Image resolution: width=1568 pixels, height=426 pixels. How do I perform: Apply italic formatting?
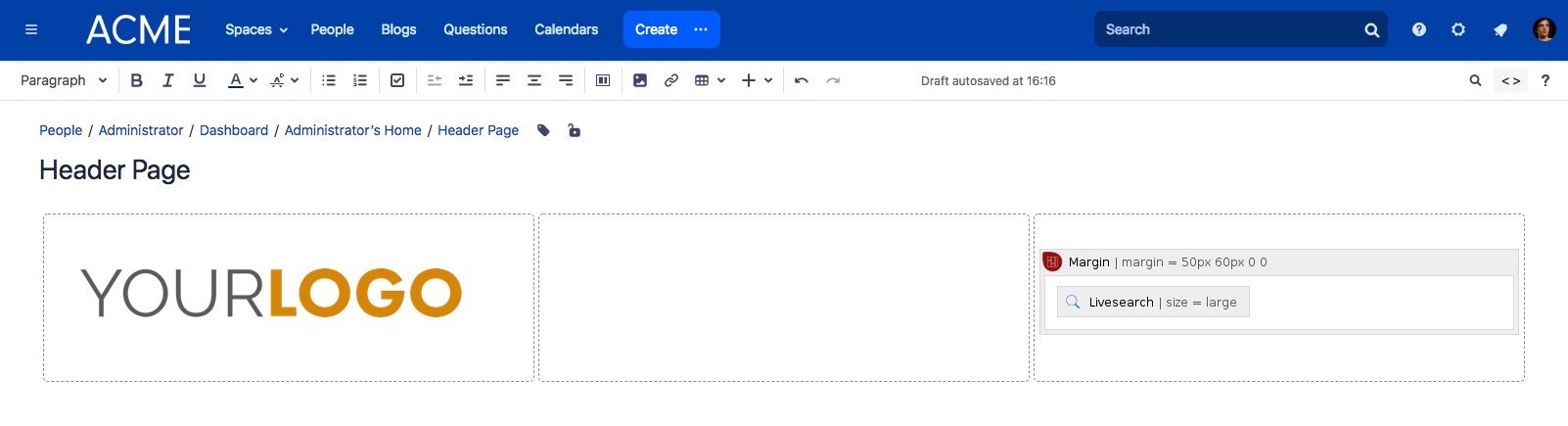coord(168,80)
